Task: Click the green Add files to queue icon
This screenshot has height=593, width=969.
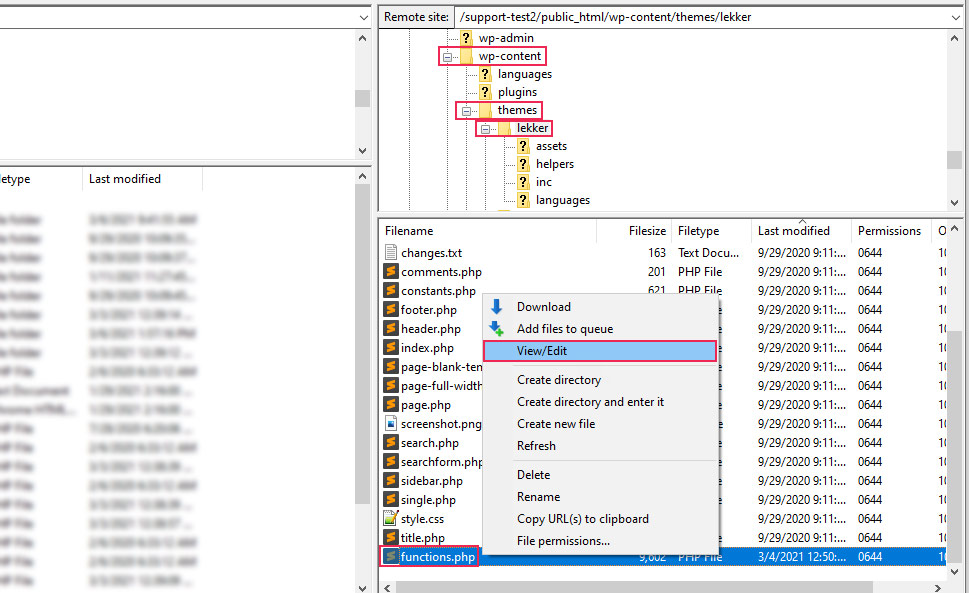Action: tap(497, 329)
